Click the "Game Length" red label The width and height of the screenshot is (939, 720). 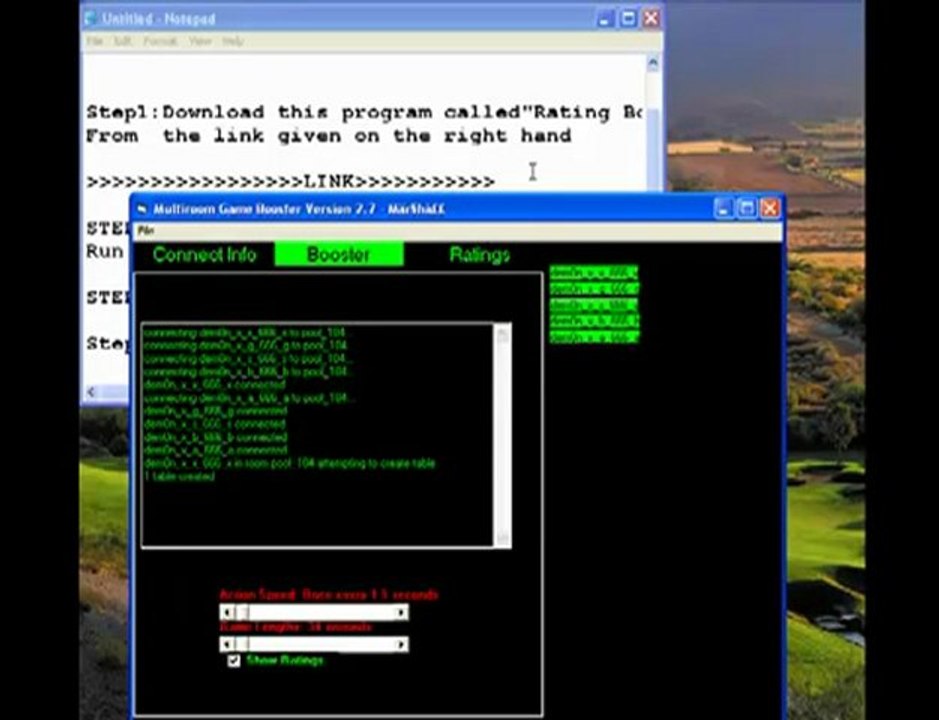click(x=295, y=627)
